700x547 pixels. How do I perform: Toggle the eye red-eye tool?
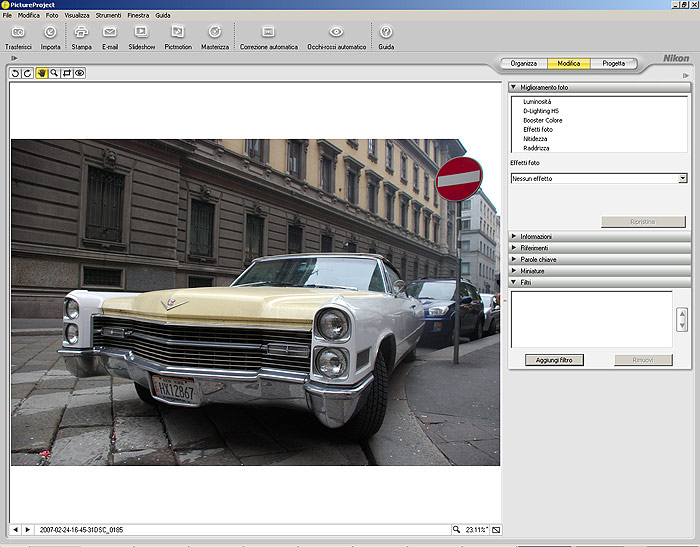tap(79, 73)
